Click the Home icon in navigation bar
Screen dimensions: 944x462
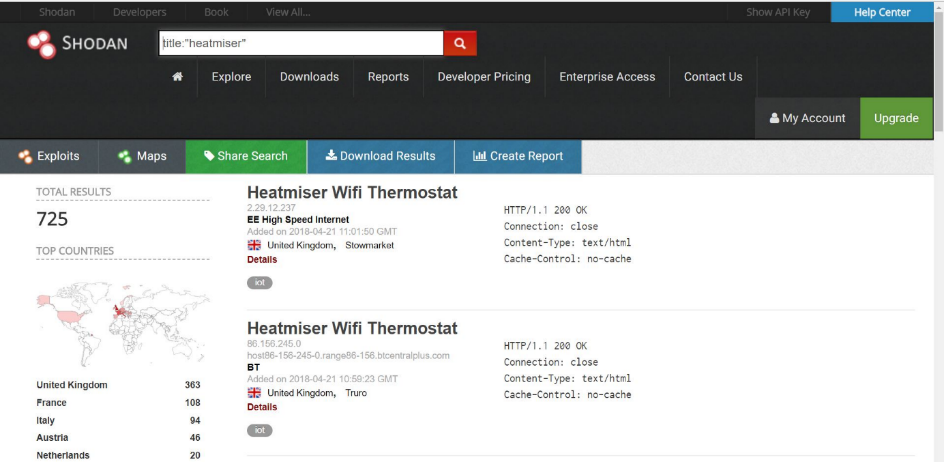(177, 77)
